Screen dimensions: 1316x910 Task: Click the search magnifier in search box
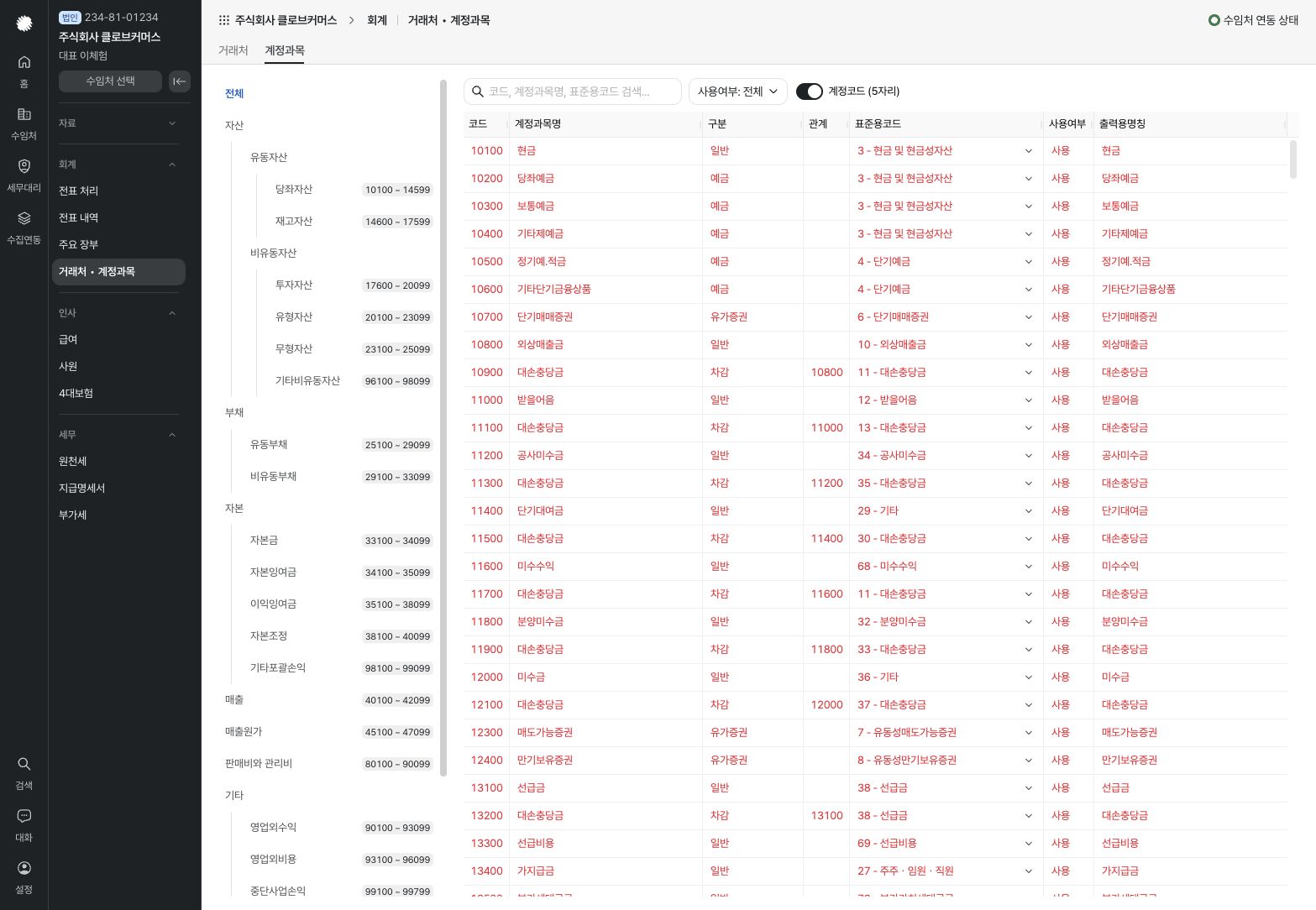pos(478,92)
